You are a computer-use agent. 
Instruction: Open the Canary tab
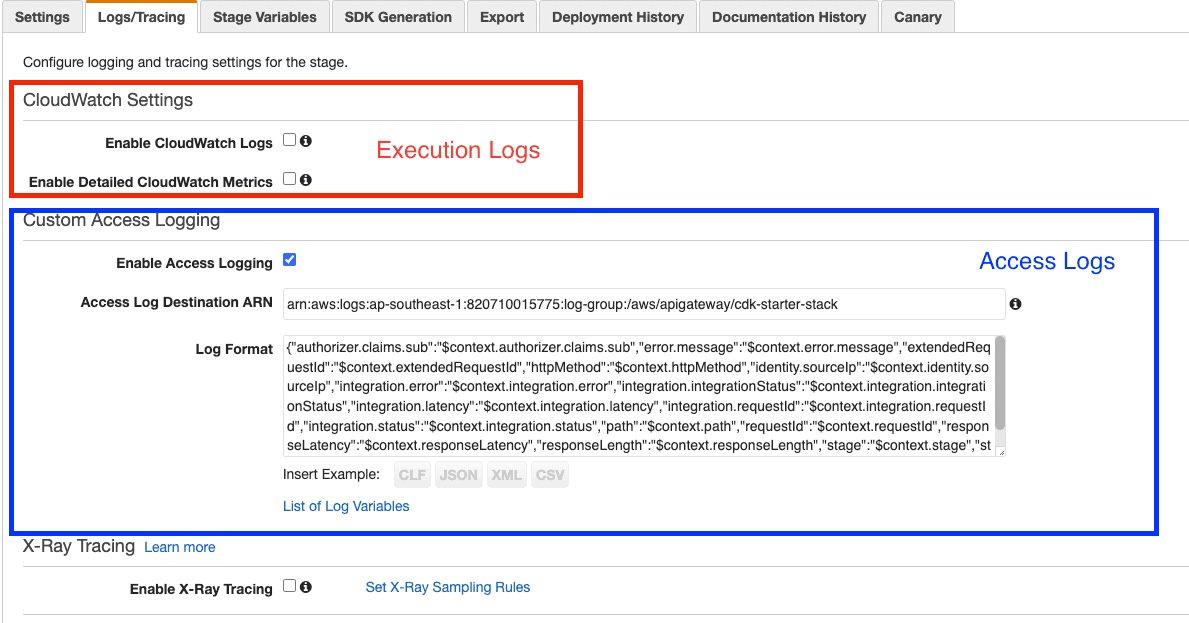point(917,16)
